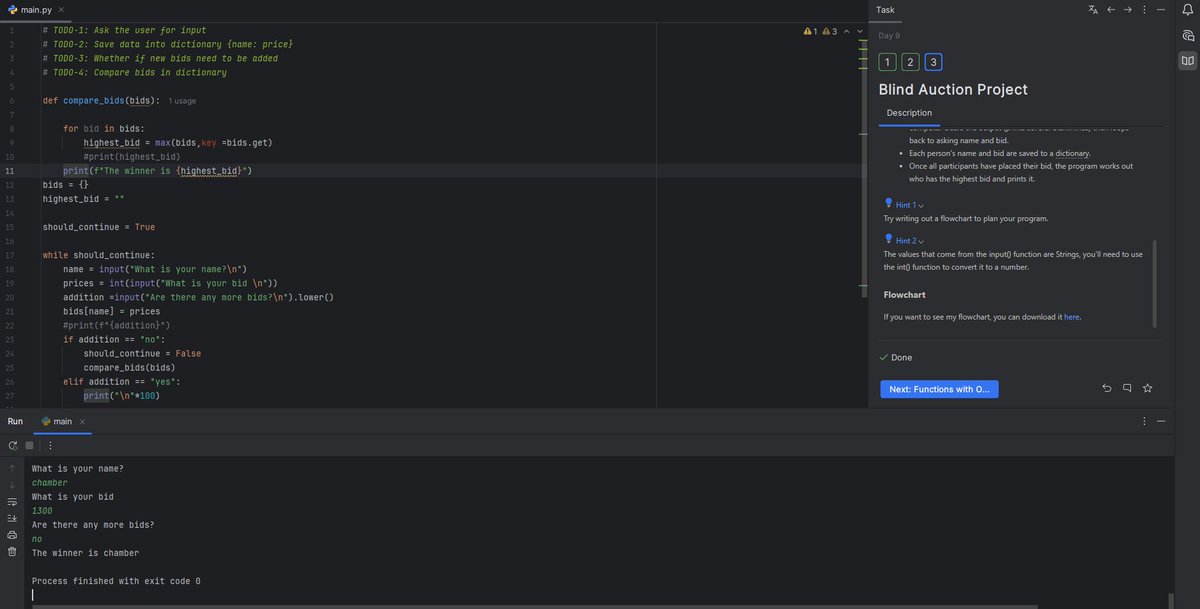This screenshot has width=1200, height=609.
Task: Click Next: Functions with O... button
Action: [x=939, y=389]
